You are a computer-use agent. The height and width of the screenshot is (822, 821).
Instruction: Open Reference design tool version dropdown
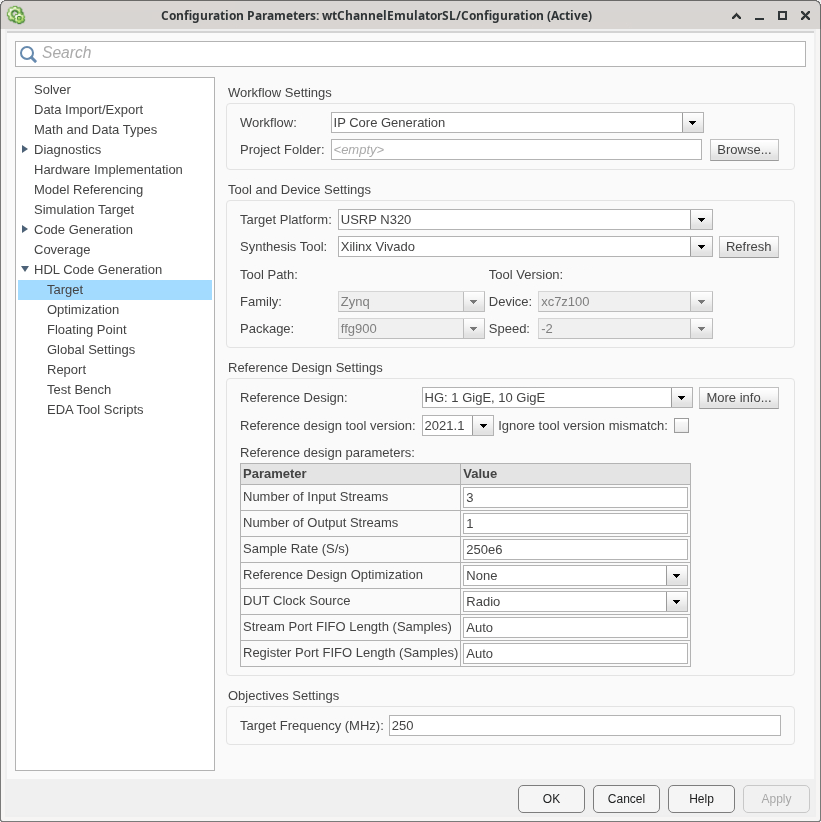tap(483, 426)
